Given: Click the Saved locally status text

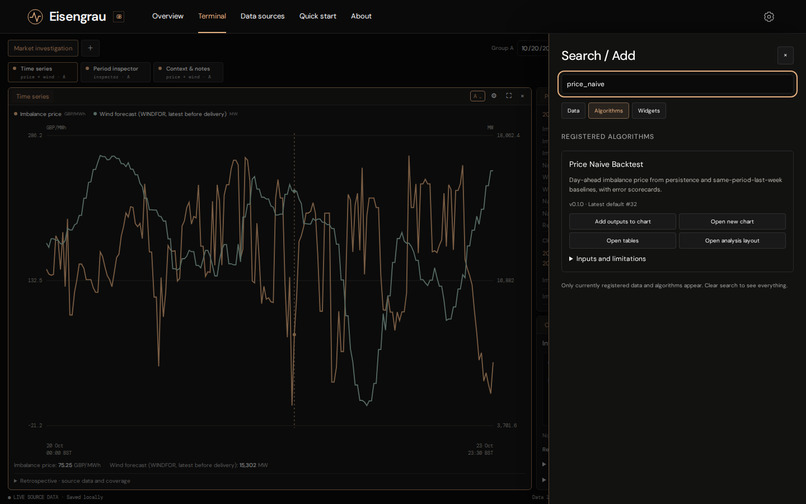Looking at the screenshot, I should point(84,497).
